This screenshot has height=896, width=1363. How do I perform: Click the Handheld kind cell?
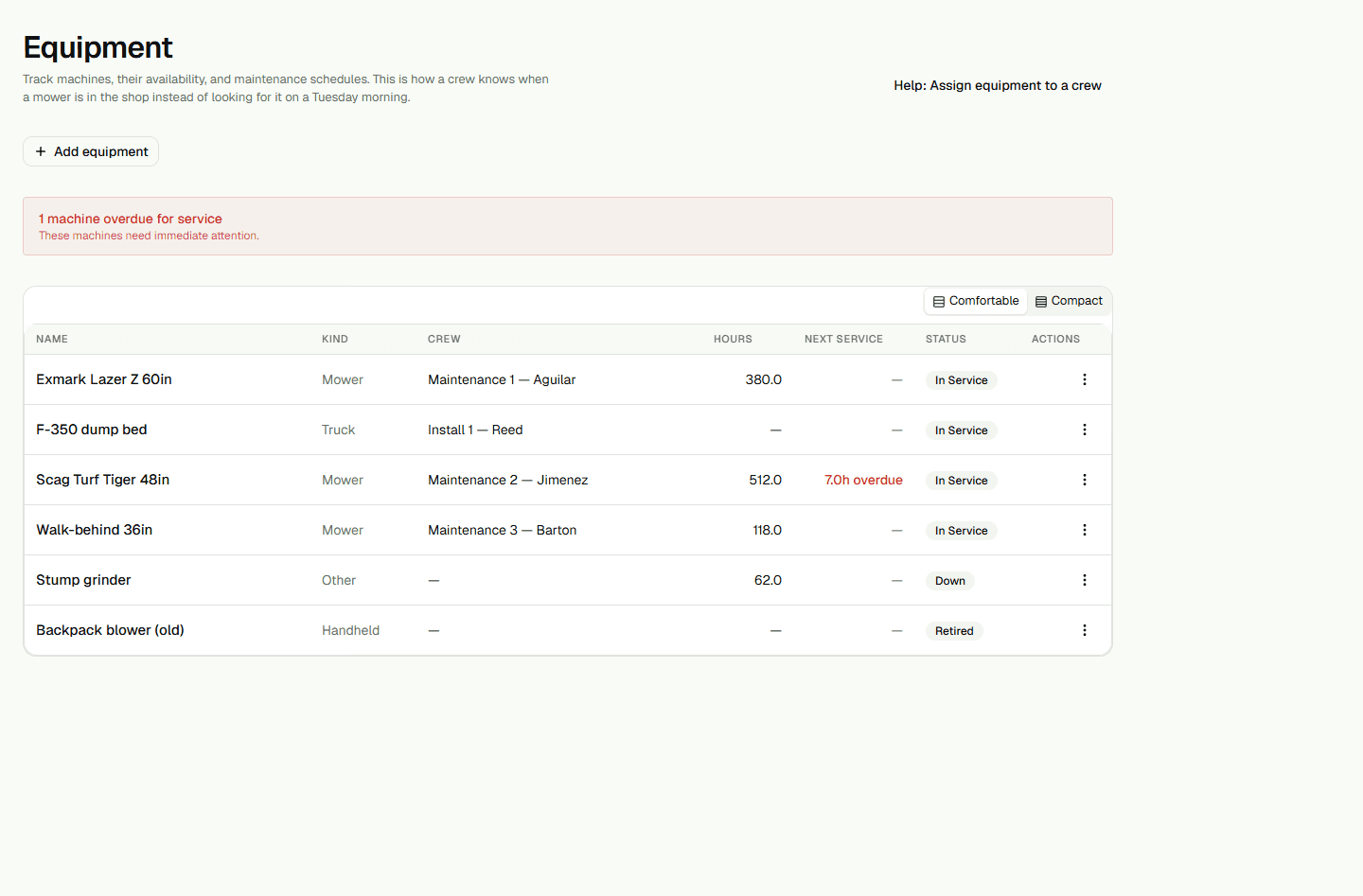click(350, 630)
